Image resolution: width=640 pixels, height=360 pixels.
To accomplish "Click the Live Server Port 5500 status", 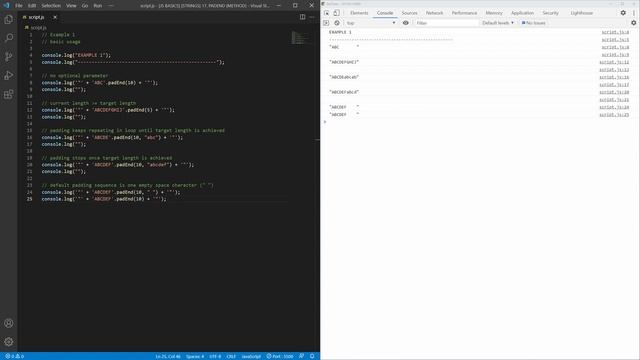I will (x=280, y=356).
